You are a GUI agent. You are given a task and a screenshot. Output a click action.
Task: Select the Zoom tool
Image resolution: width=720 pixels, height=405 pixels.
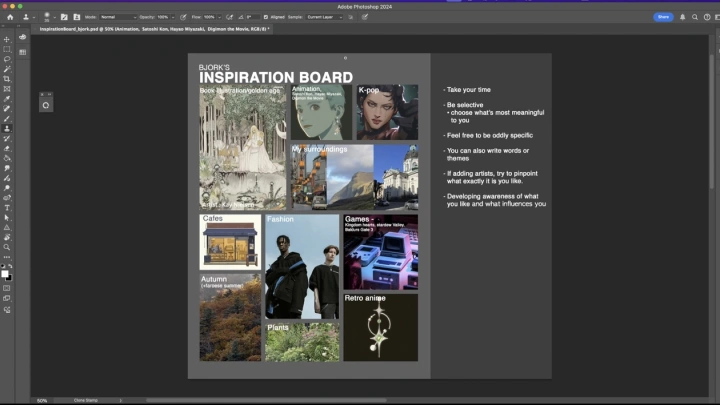[x=6, y=248]
